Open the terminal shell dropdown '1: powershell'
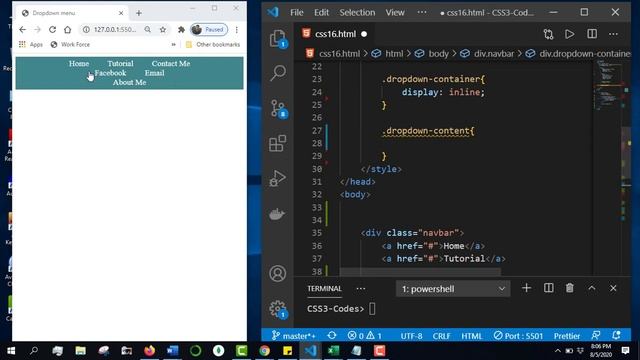 453,289
